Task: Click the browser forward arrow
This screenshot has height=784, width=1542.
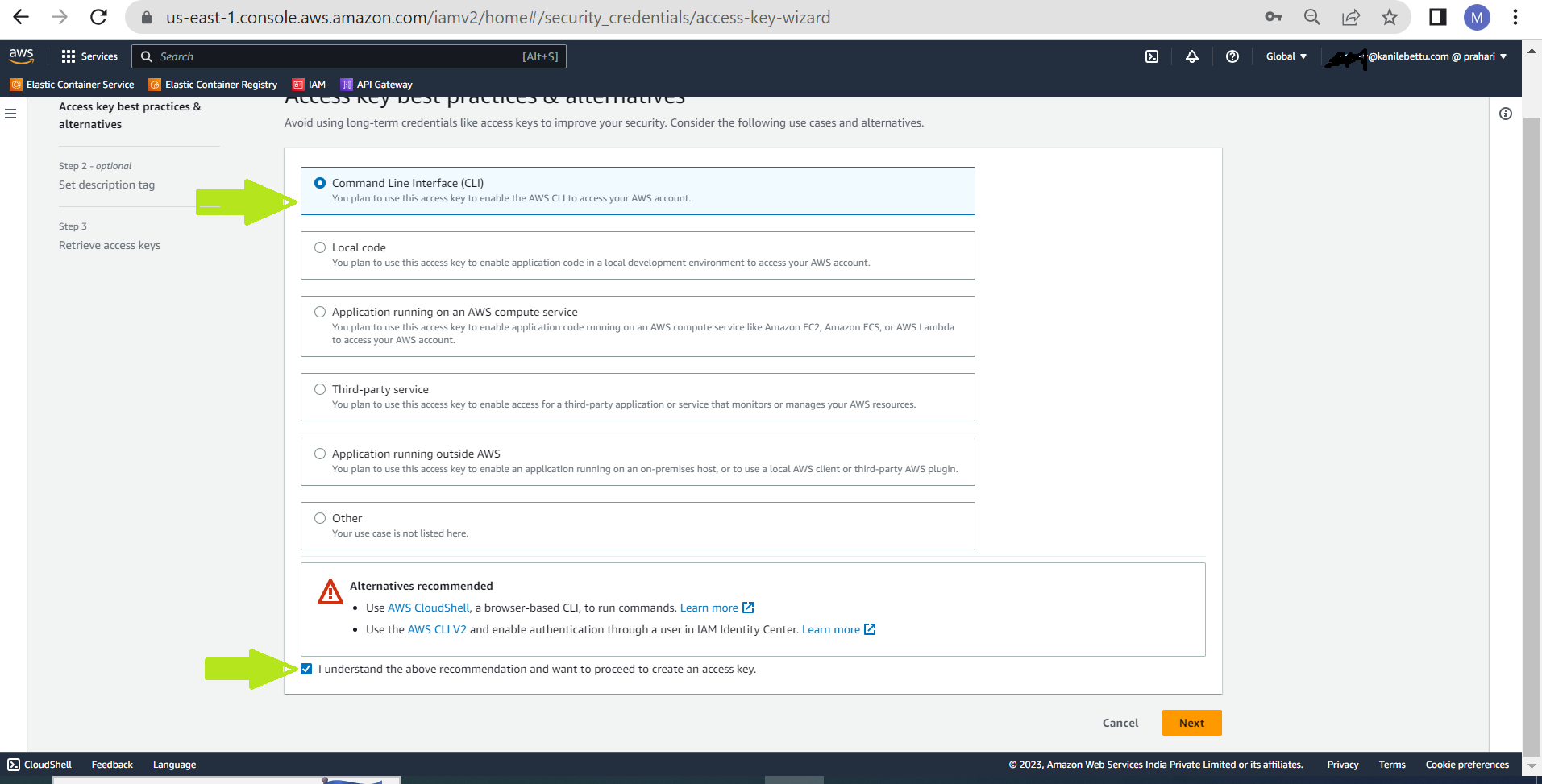Action: 60,17
